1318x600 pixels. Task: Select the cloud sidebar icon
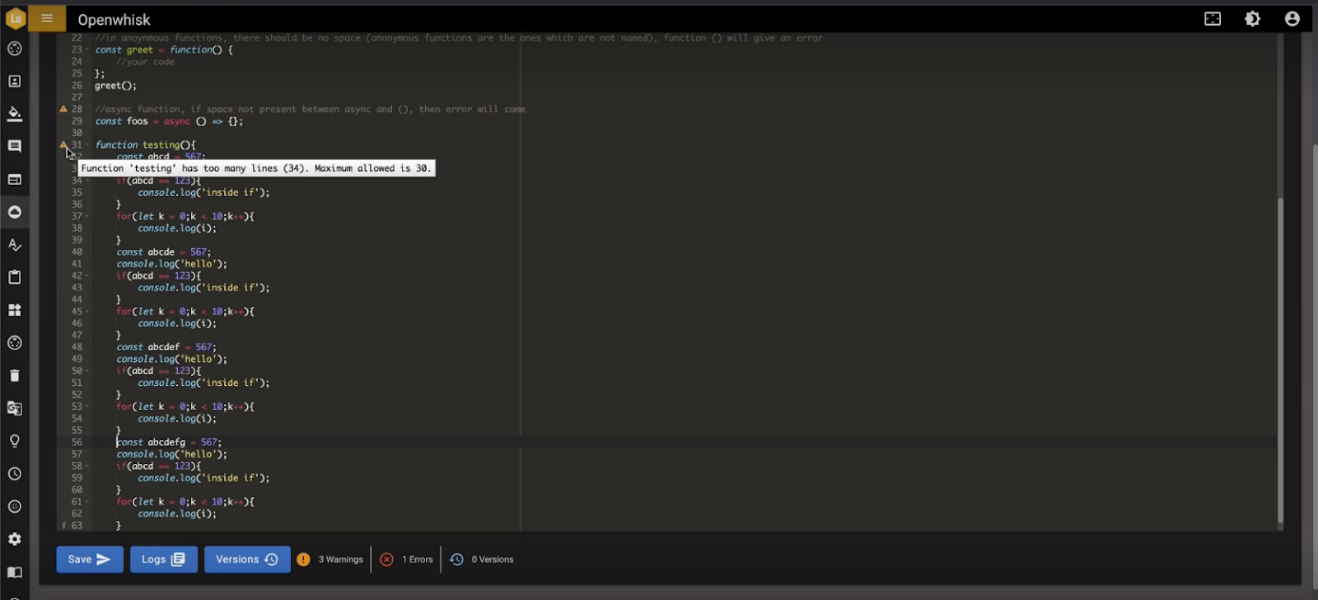tap(15, 212)
